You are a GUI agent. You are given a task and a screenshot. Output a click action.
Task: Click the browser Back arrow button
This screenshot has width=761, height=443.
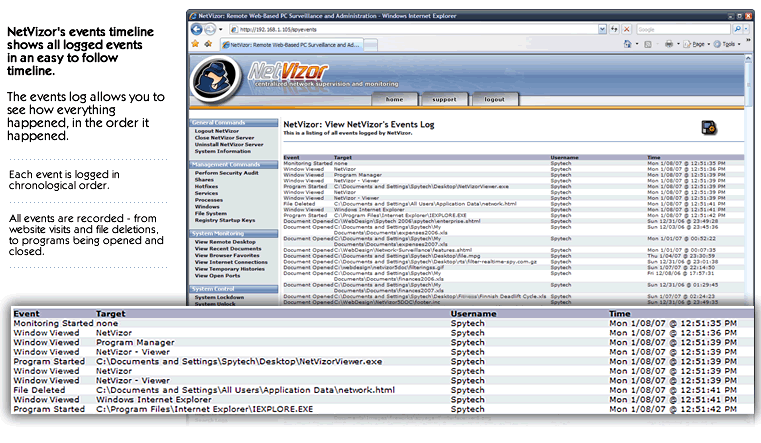click(x=197, y=29)
